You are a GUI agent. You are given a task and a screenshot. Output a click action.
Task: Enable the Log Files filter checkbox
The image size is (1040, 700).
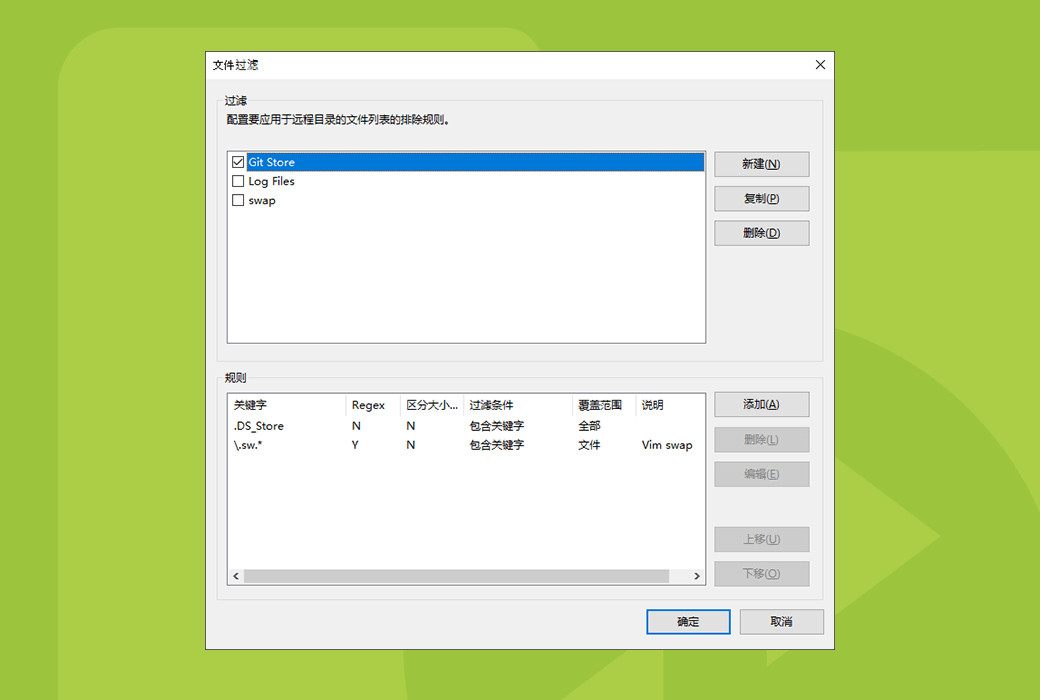238,181
